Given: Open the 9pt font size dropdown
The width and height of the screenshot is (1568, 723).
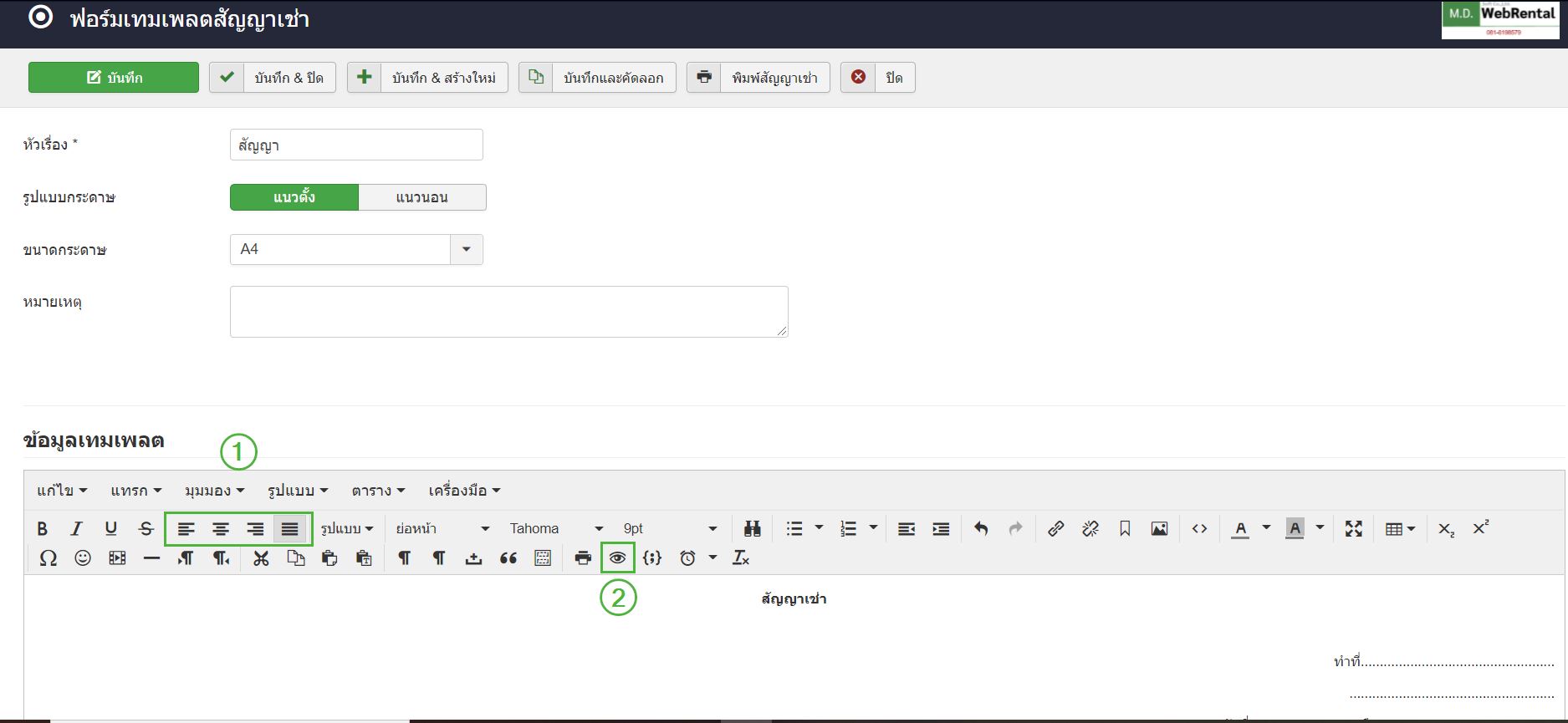Looking at the screenshot, I should [x=670, y=528].
